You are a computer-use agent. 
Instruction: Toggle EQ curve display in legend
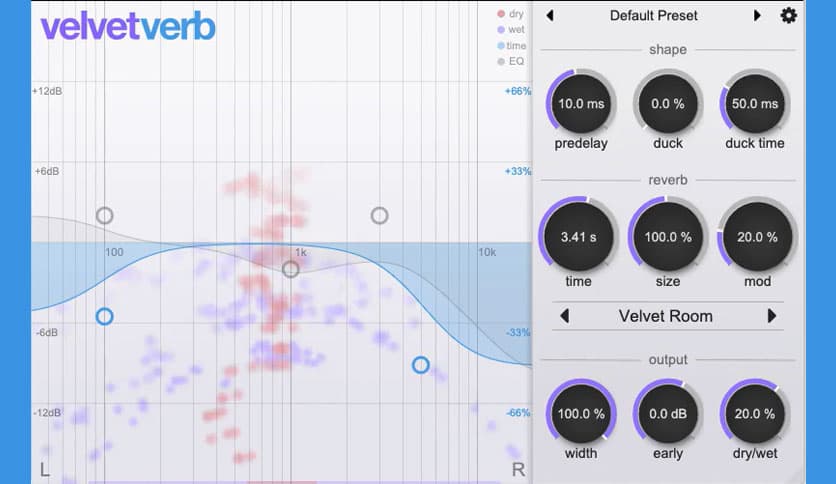(x=510, y=61)
